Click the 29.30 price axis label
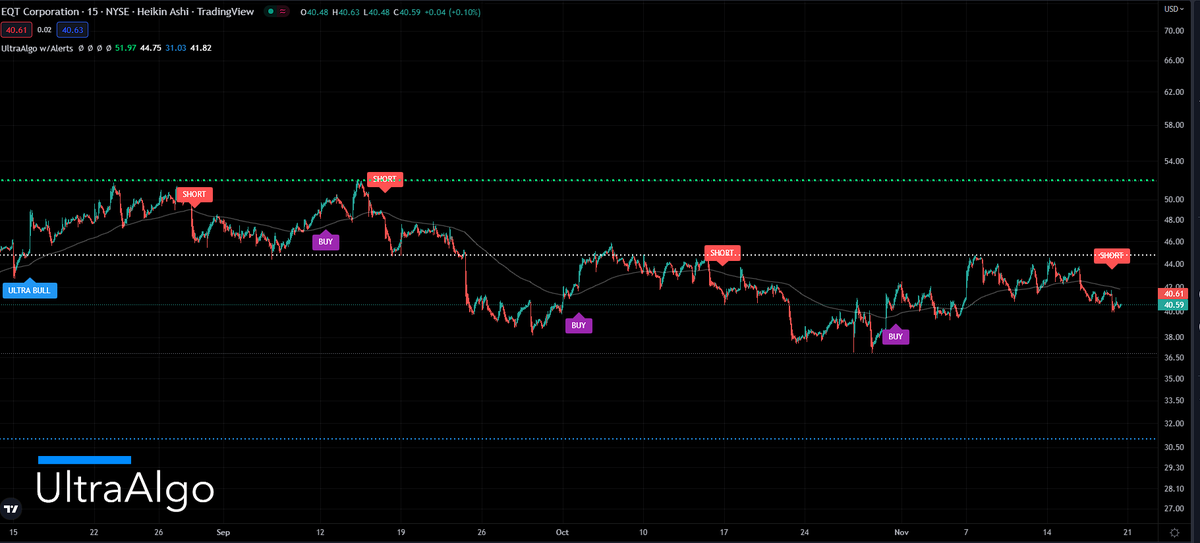The width and height of the screenshot is (1200, 543). coord(1174,468)
